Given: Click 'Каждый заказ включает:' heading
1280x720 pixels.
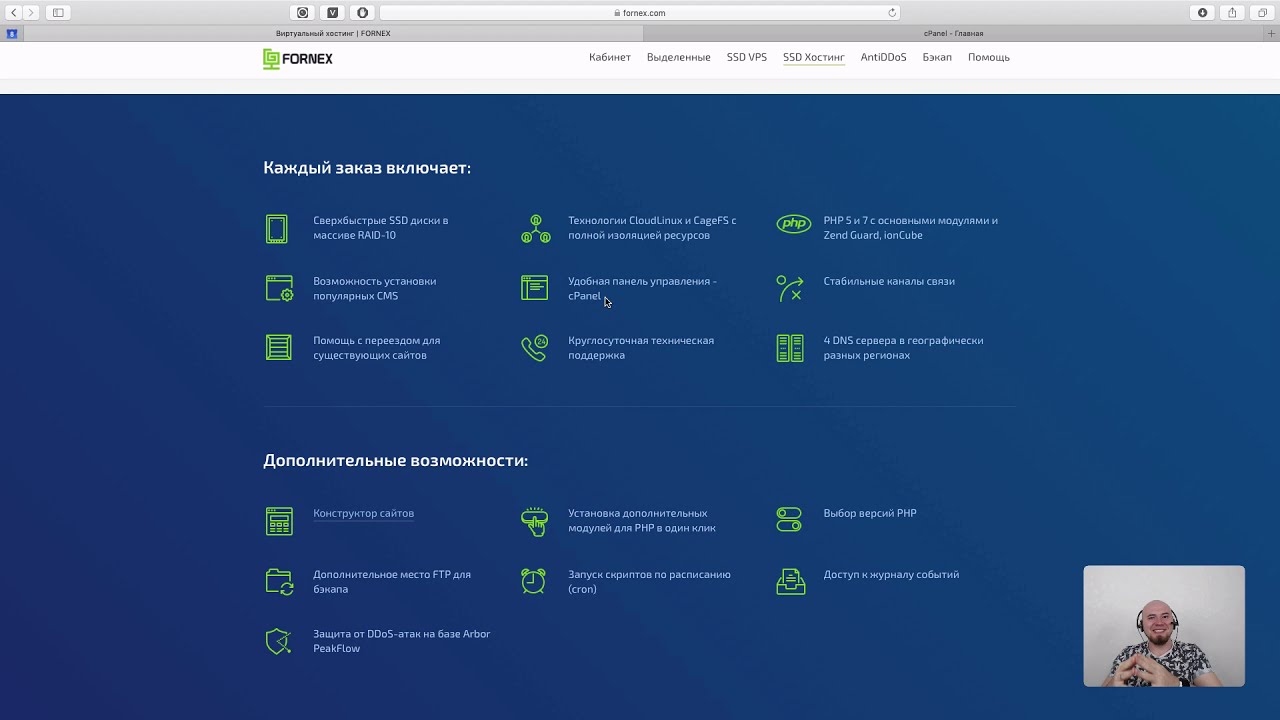Looking at the screenshot, I should tap(367, 167).
